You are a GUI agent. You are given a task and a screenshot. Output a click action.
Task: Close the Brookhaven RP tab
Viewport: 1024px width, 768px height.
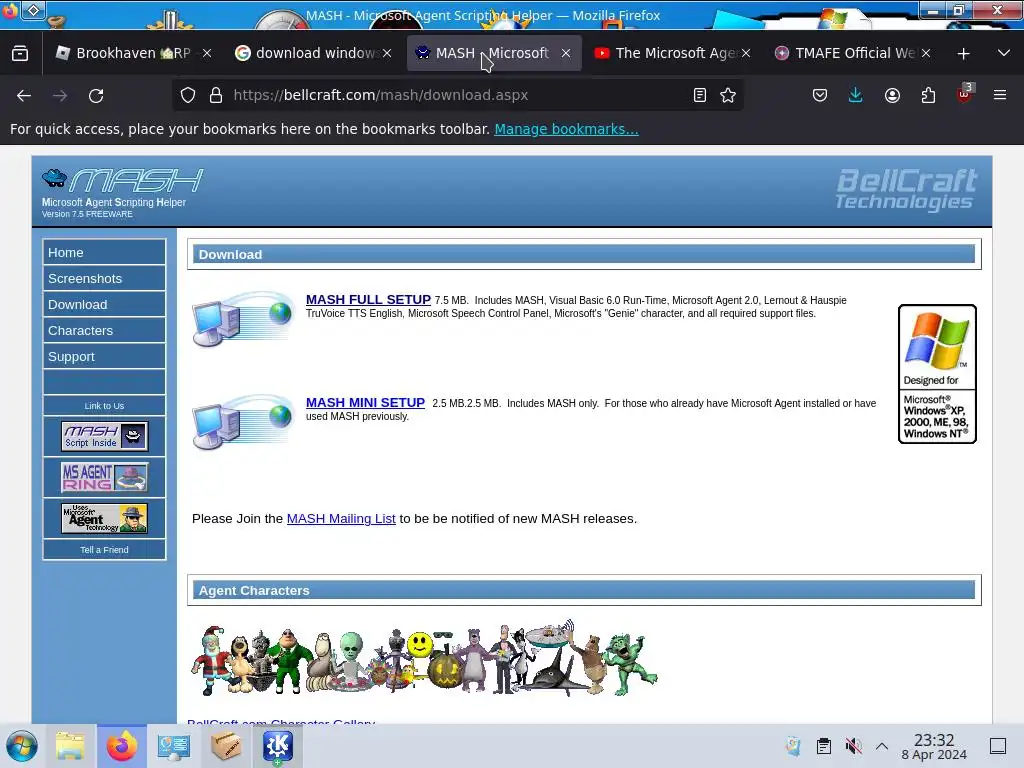click(x=207, y=54)
